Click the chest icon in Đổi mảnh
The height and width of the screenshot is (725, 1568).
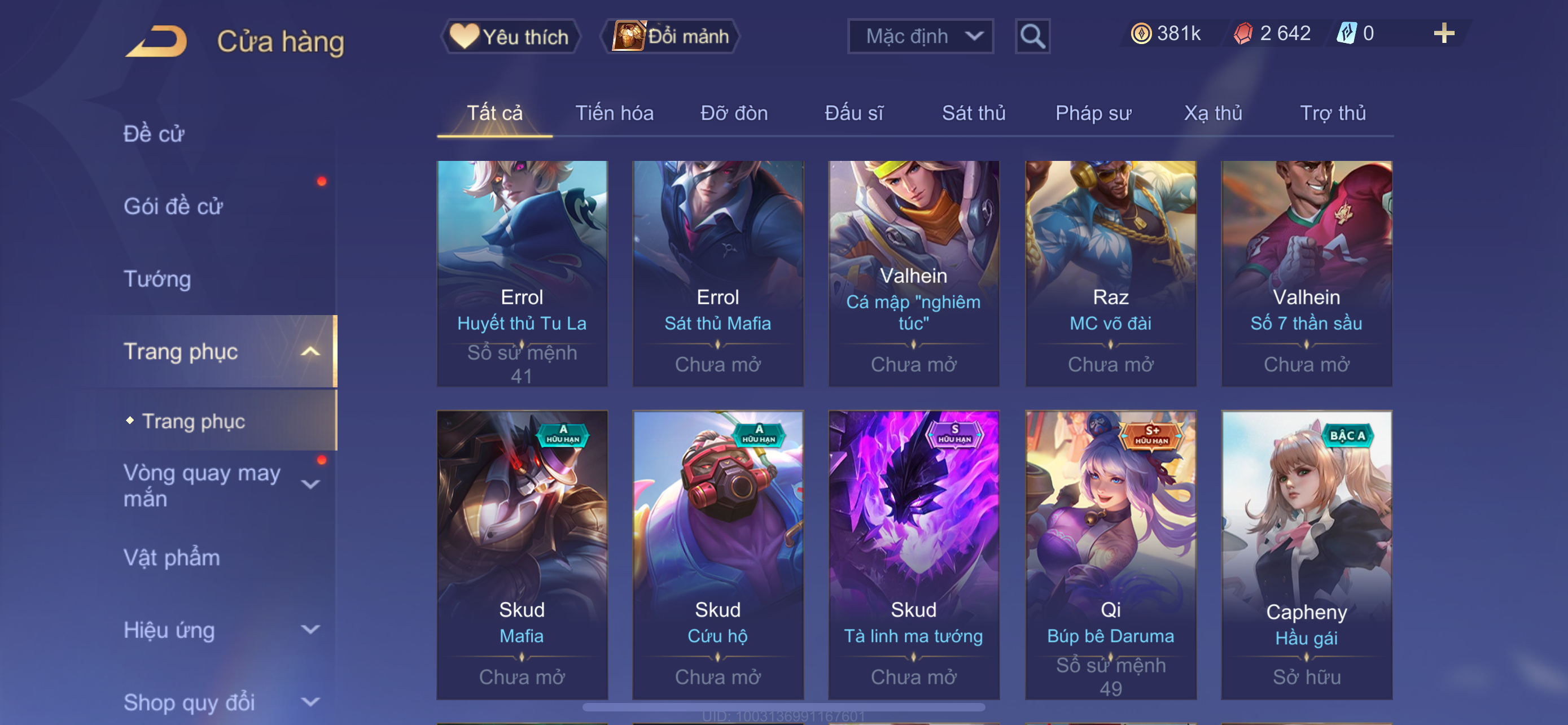628,36
